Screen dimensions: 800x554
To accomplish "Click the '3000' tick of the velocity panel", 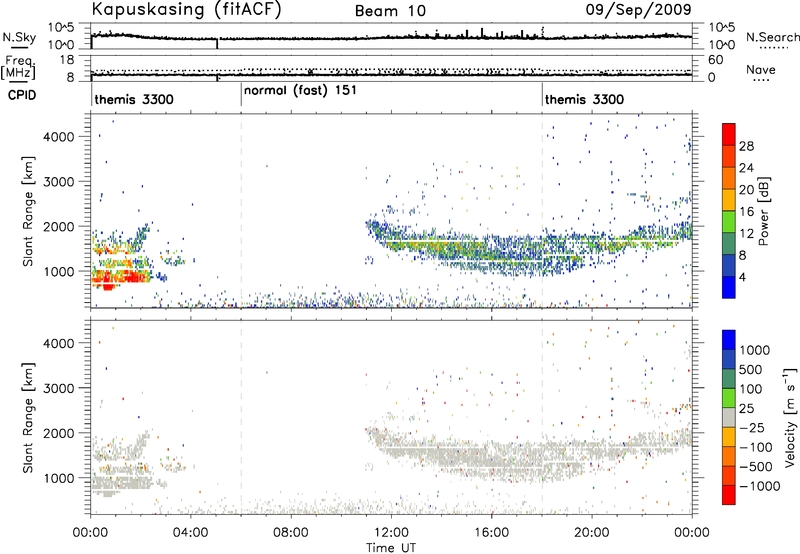I will click(x=58, y=388).
